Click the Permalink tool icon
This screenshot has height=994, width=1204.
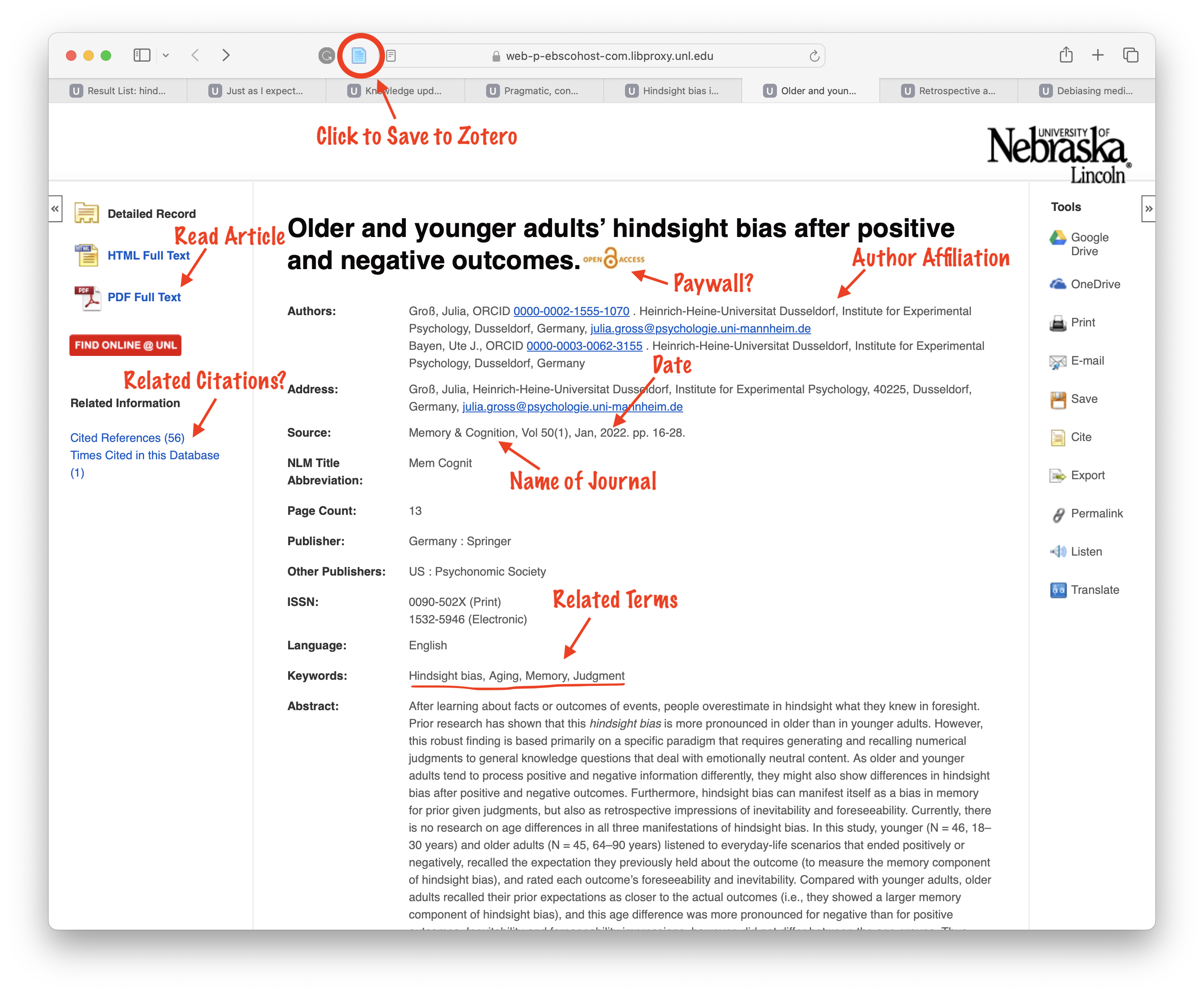coord(1057,514)
